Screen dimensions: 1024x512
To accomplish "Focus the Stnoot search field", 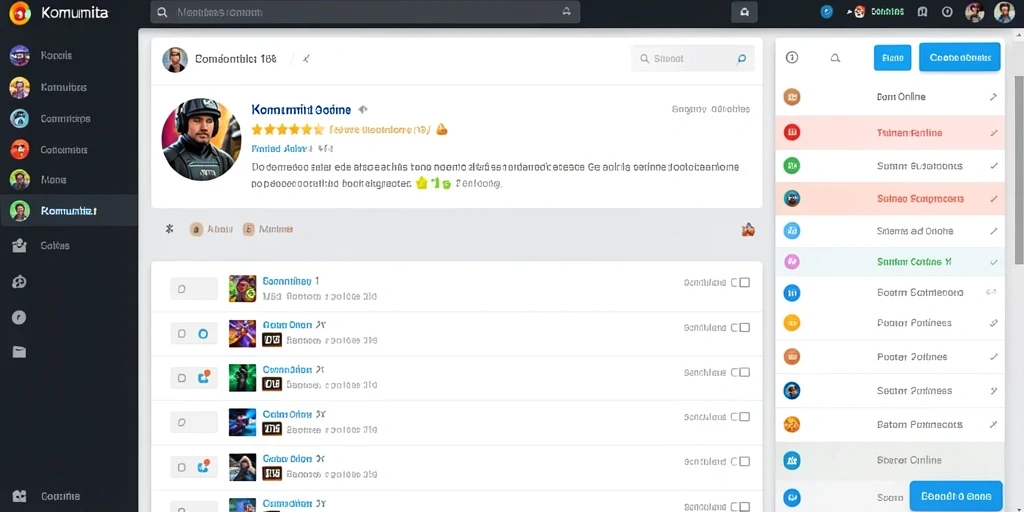I will coord(692,58).
